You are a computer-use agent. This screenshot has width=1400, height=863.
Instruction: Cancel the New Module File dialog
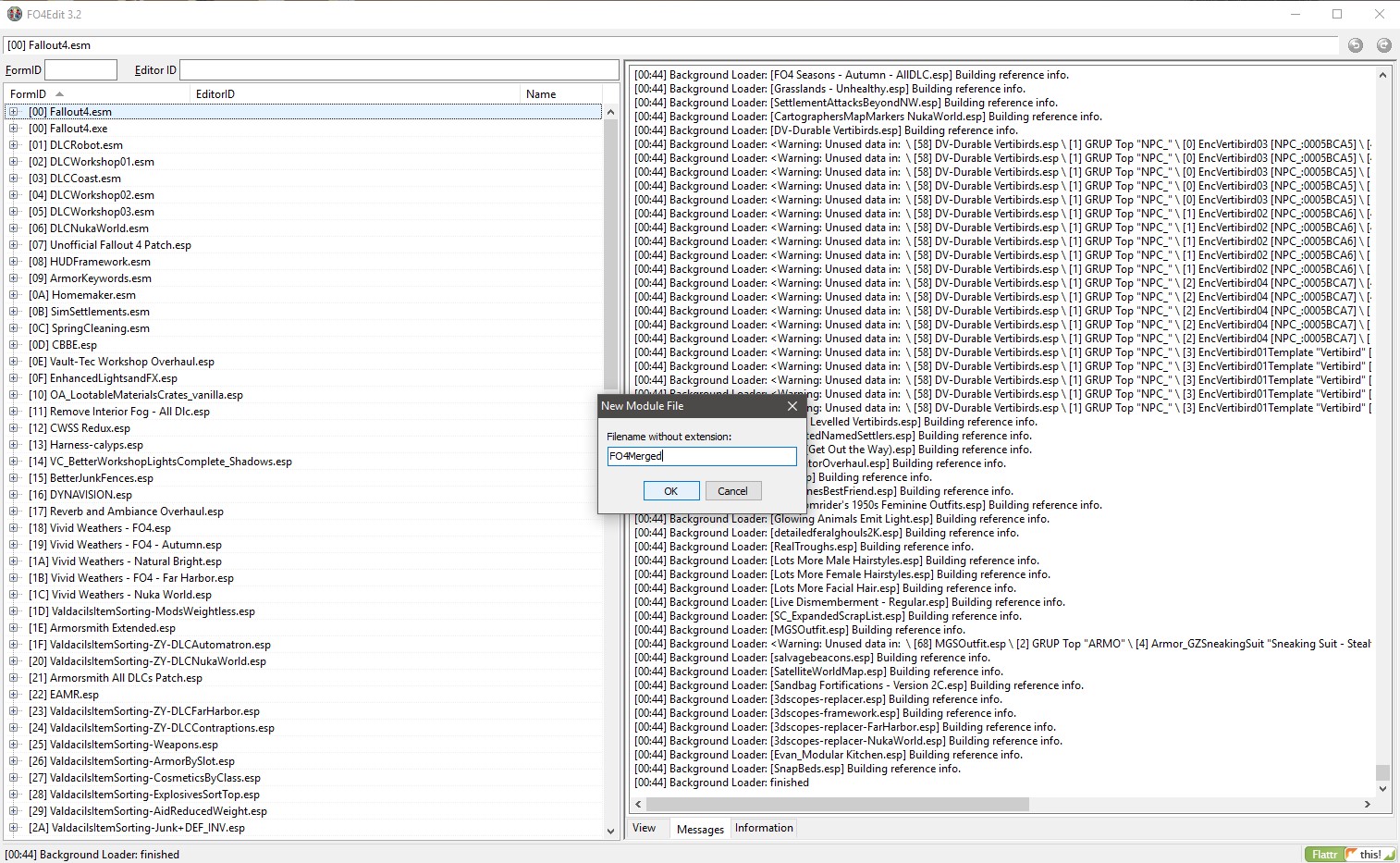pos(732,491)
